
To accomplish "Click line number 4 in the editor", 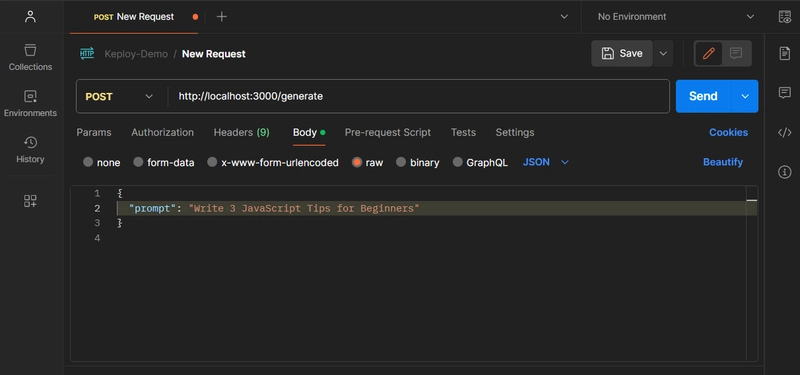I will tap(97, 238).
